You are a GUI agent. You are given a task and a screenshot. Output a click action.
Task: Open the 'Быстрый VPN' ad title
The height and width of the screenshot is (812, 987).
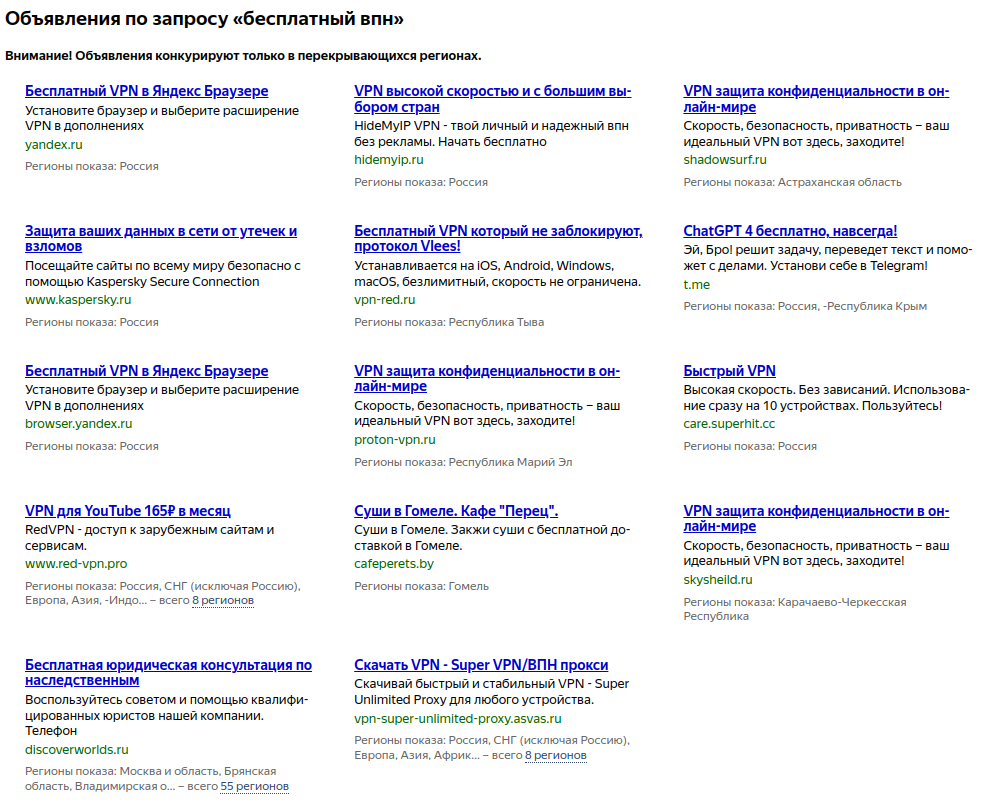coord(730,371)
